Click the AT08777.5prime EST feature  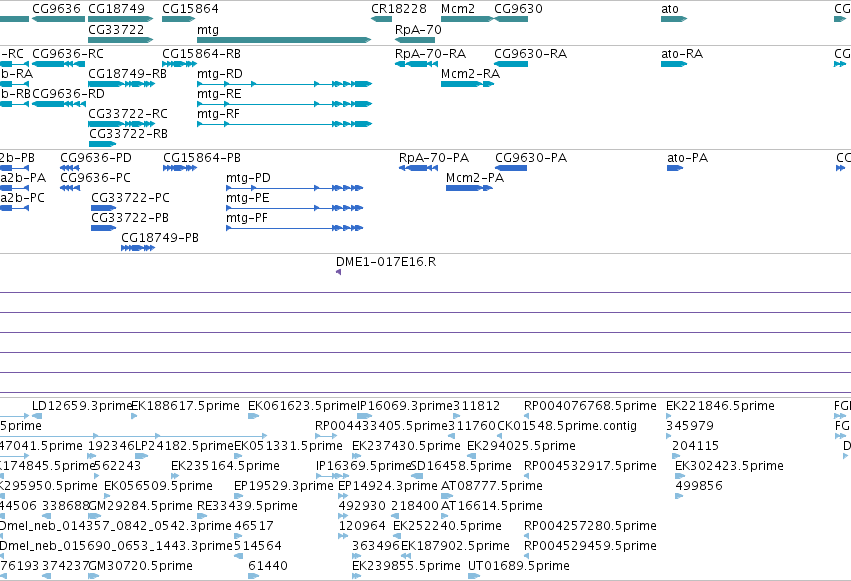click(x=448, y=496)
